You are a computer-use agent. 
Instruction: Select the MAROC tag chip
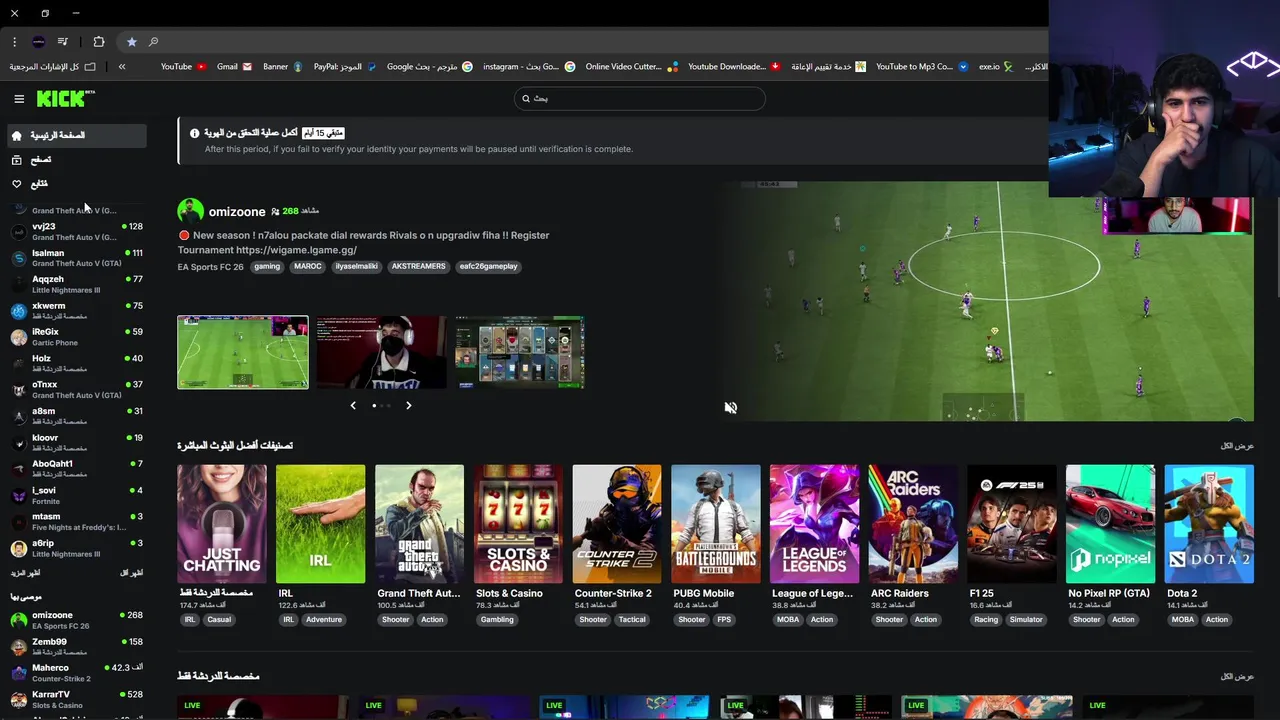click(x=308, y=267)
